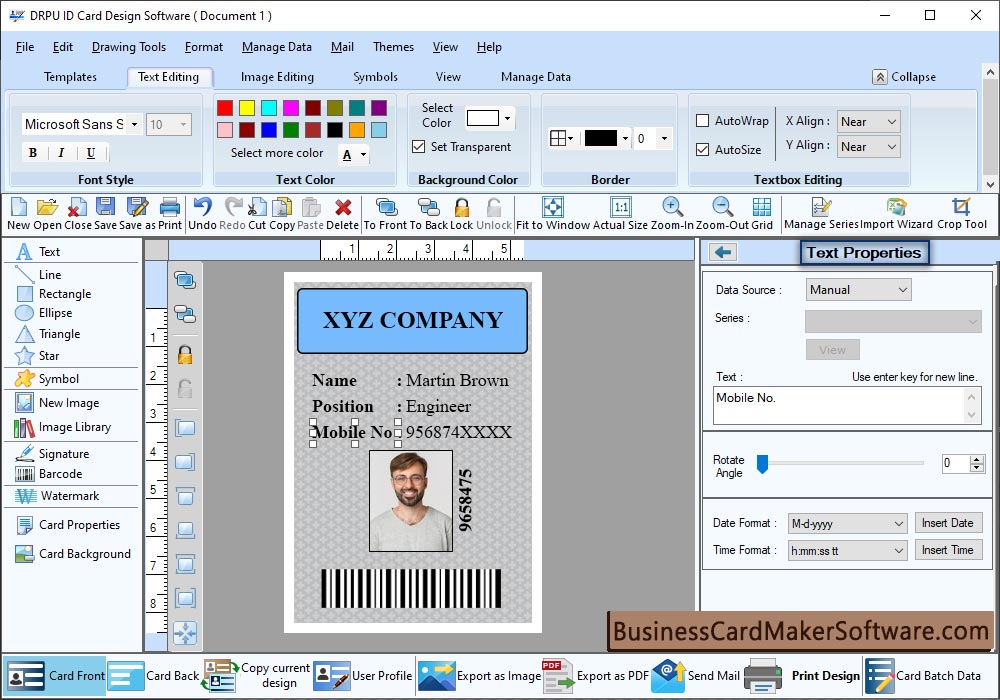Toggle Underline font style
The width and height of the screenshot is (1000, 700).
coord(91,153)
